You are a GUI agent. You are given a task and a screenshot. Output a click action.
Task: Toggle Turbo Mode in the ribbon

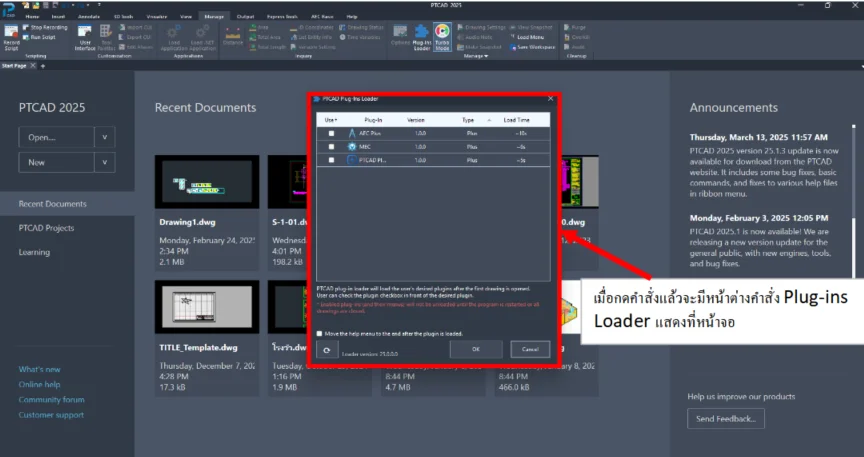point(442,37)
